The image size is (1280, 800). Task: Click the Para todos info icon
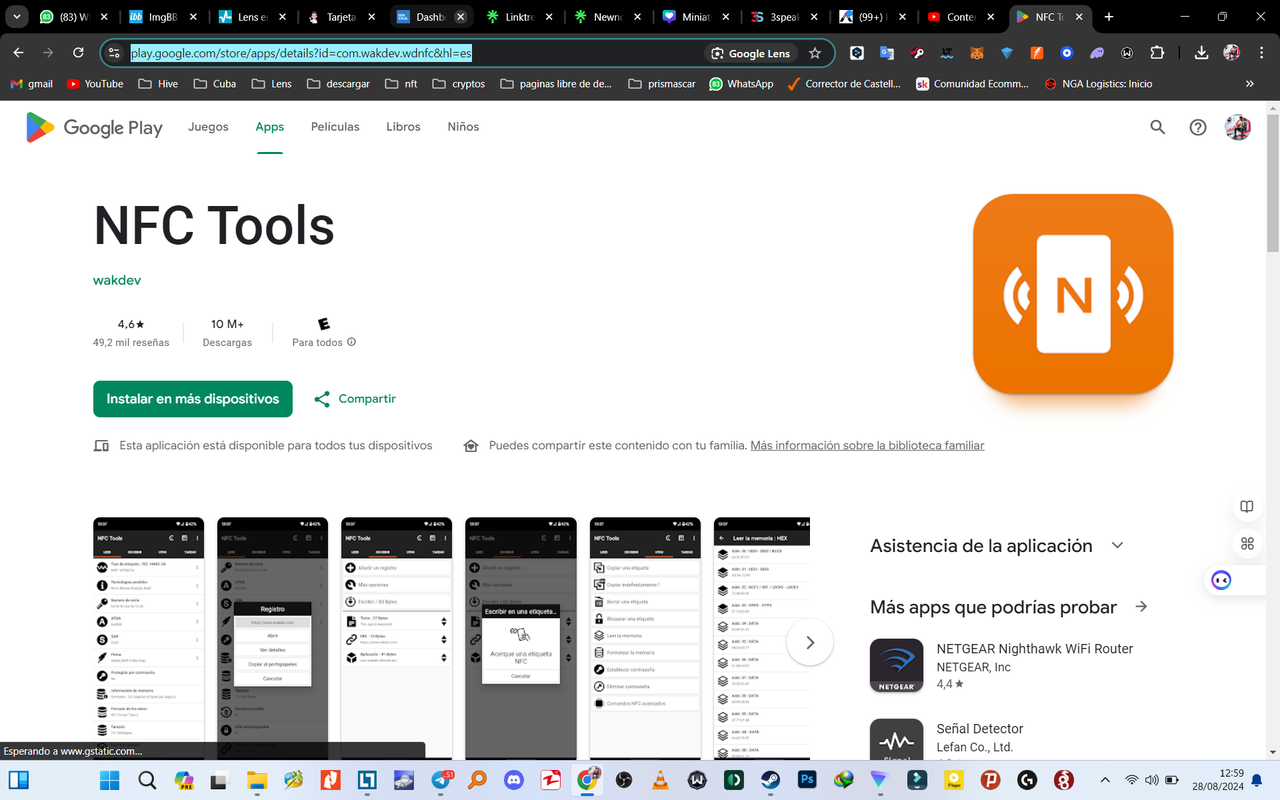click(x=351, y=342)
